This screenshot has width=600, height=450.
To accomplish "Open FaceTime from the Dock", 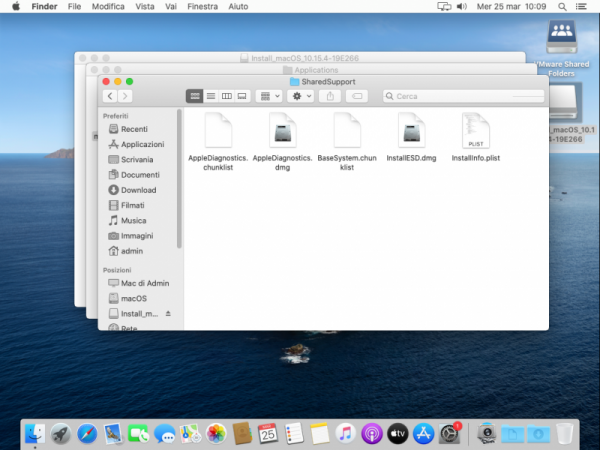I will tap(139, 434).
